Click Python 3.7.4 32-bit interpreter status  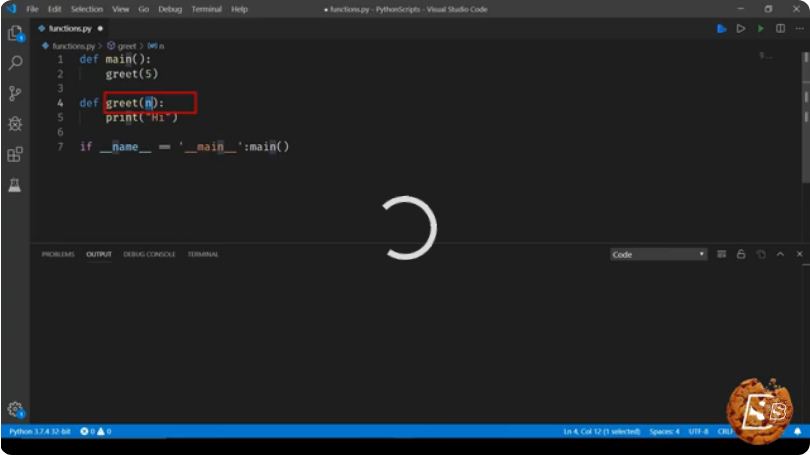[40, 431]
